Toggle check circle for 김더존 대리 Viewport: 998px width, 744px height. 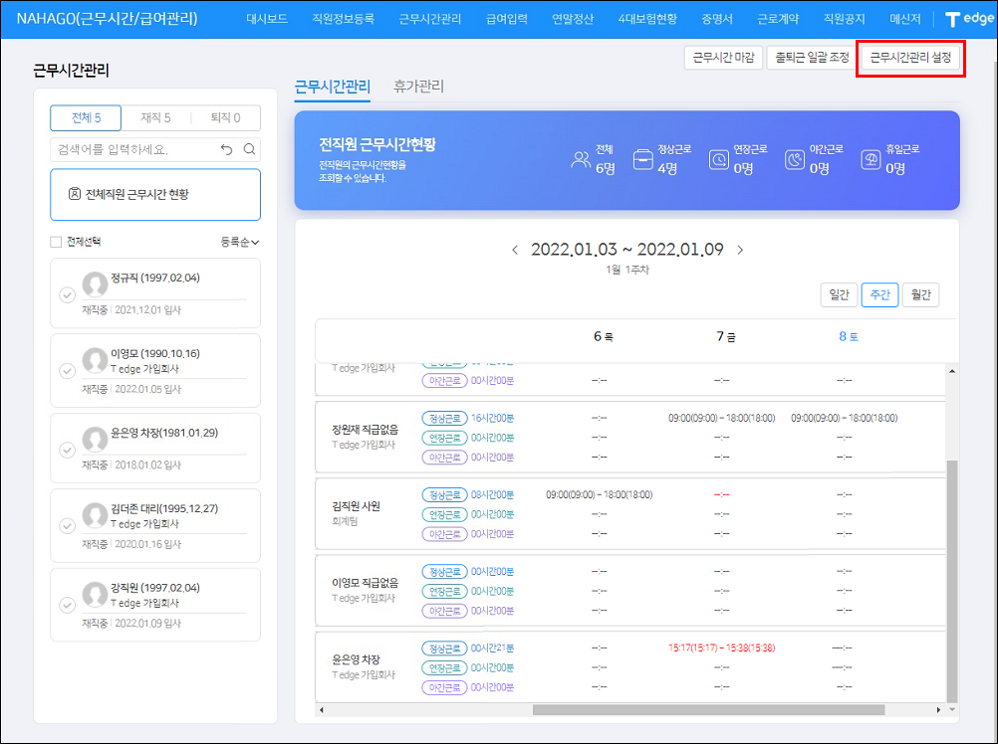point(67,526)
